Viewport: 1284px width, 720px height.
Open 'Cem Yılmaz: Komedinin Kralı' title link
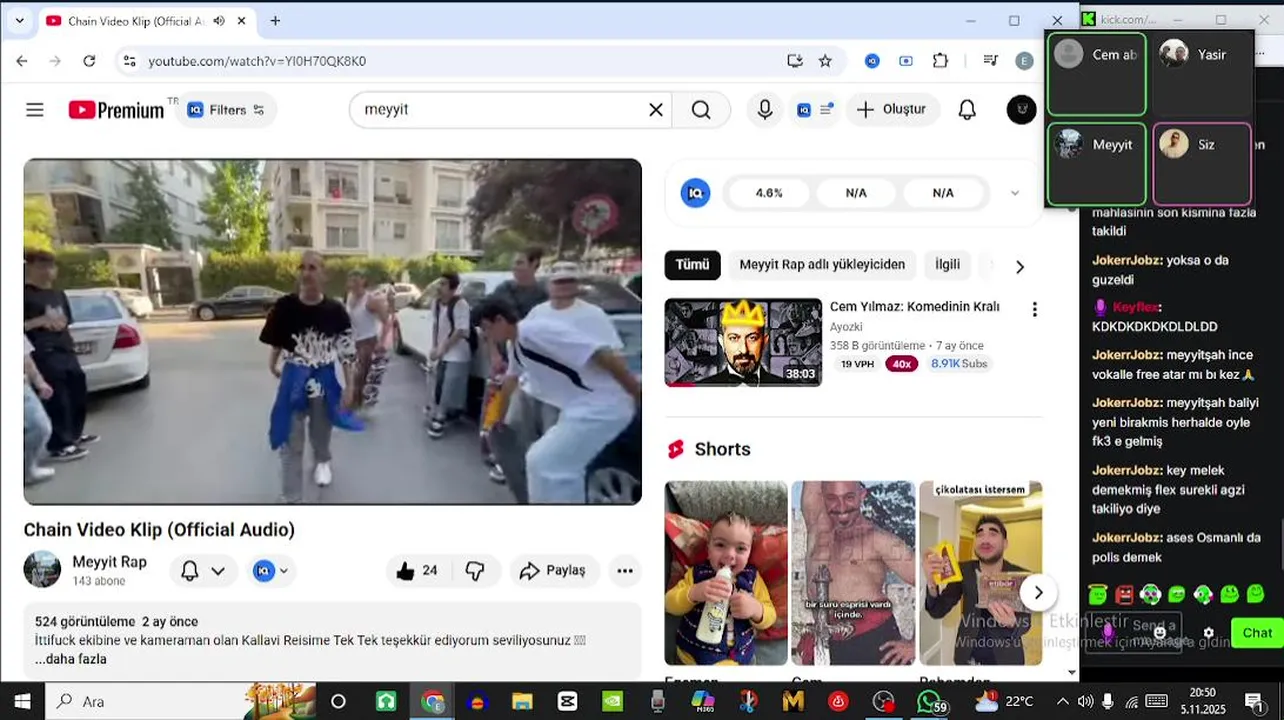[915, 307]
